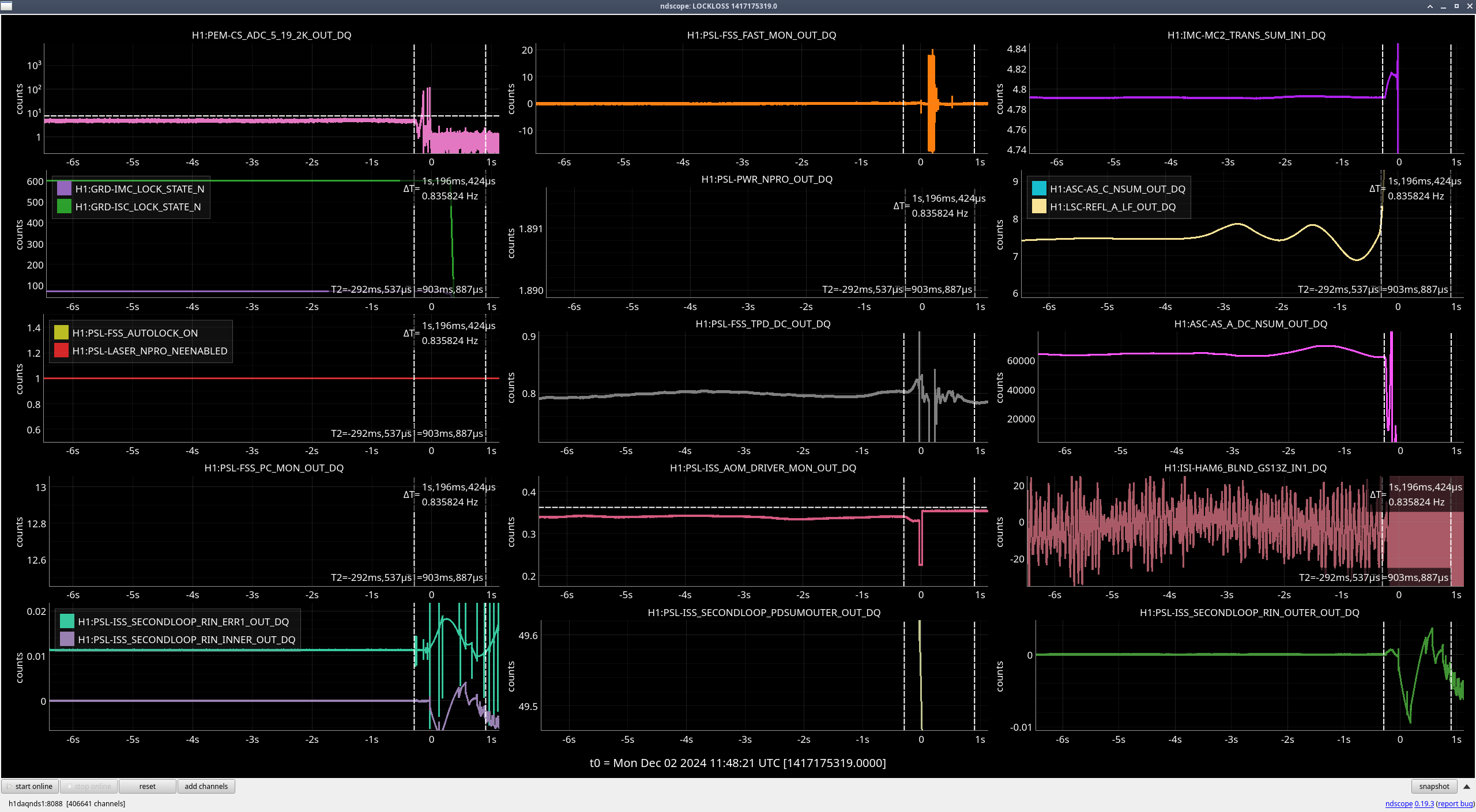Click the H1:ISI-HAM6_BLND_GS13Z_IN1_DQ plot title

coord(1245,468)
